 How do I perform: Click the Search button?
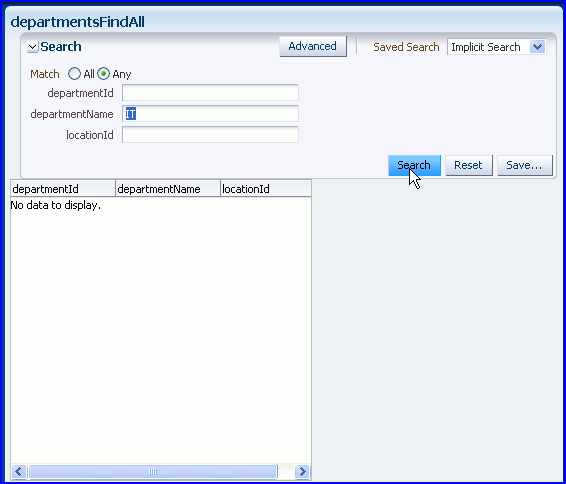(x=414, y=165)
